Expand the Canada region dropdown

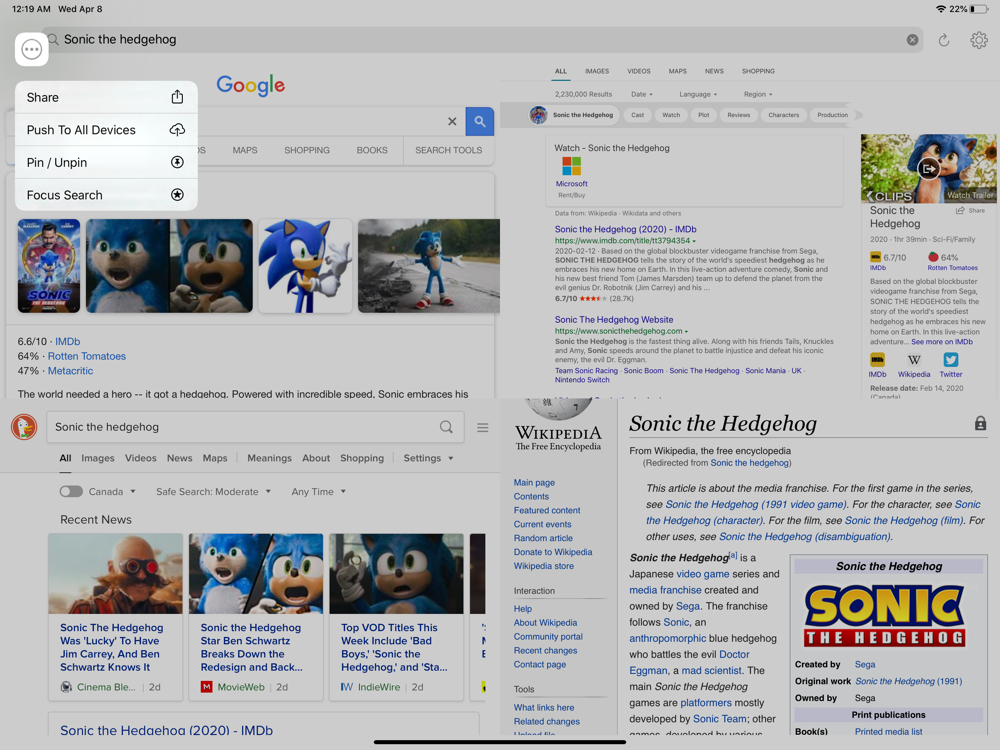coord(112,492)
